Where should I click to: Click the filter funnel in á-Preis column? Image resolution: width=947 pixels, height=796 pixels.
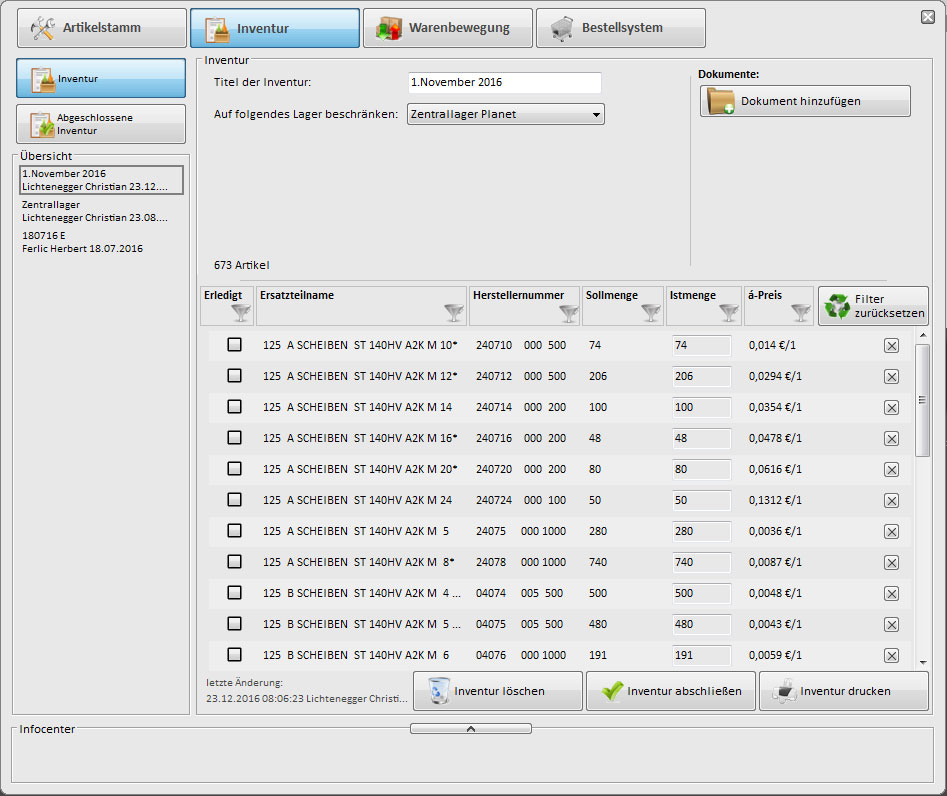(x=800, y=313)
